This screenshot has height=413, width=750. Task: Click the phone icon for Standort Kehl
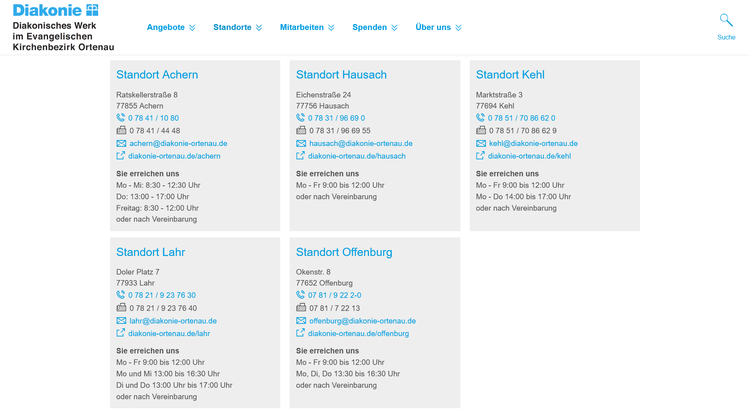pyautogui.click(x=480, y=118)
